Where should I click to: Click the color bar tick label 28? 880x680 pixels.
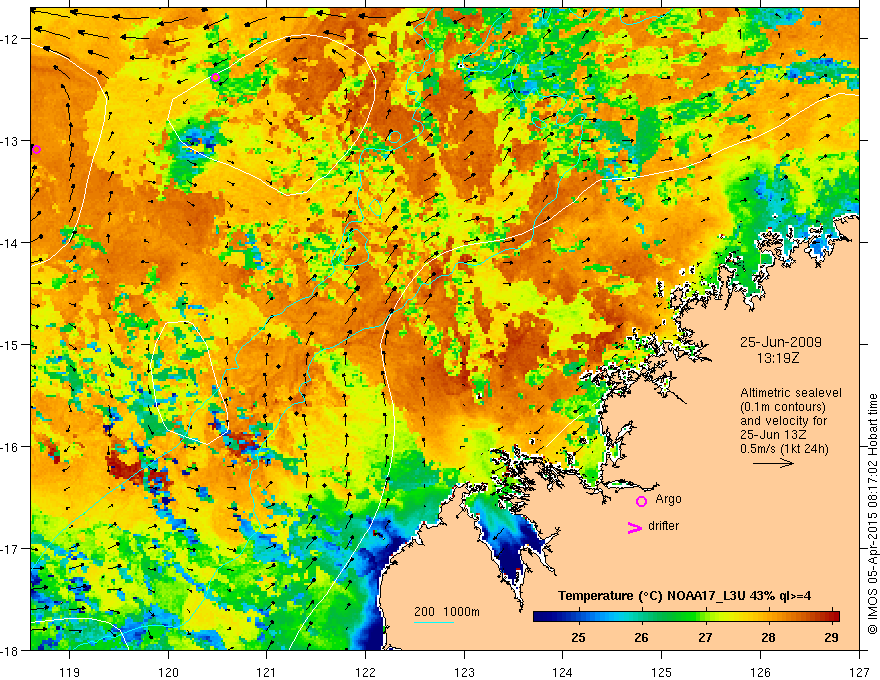click(x=768, y=637)
